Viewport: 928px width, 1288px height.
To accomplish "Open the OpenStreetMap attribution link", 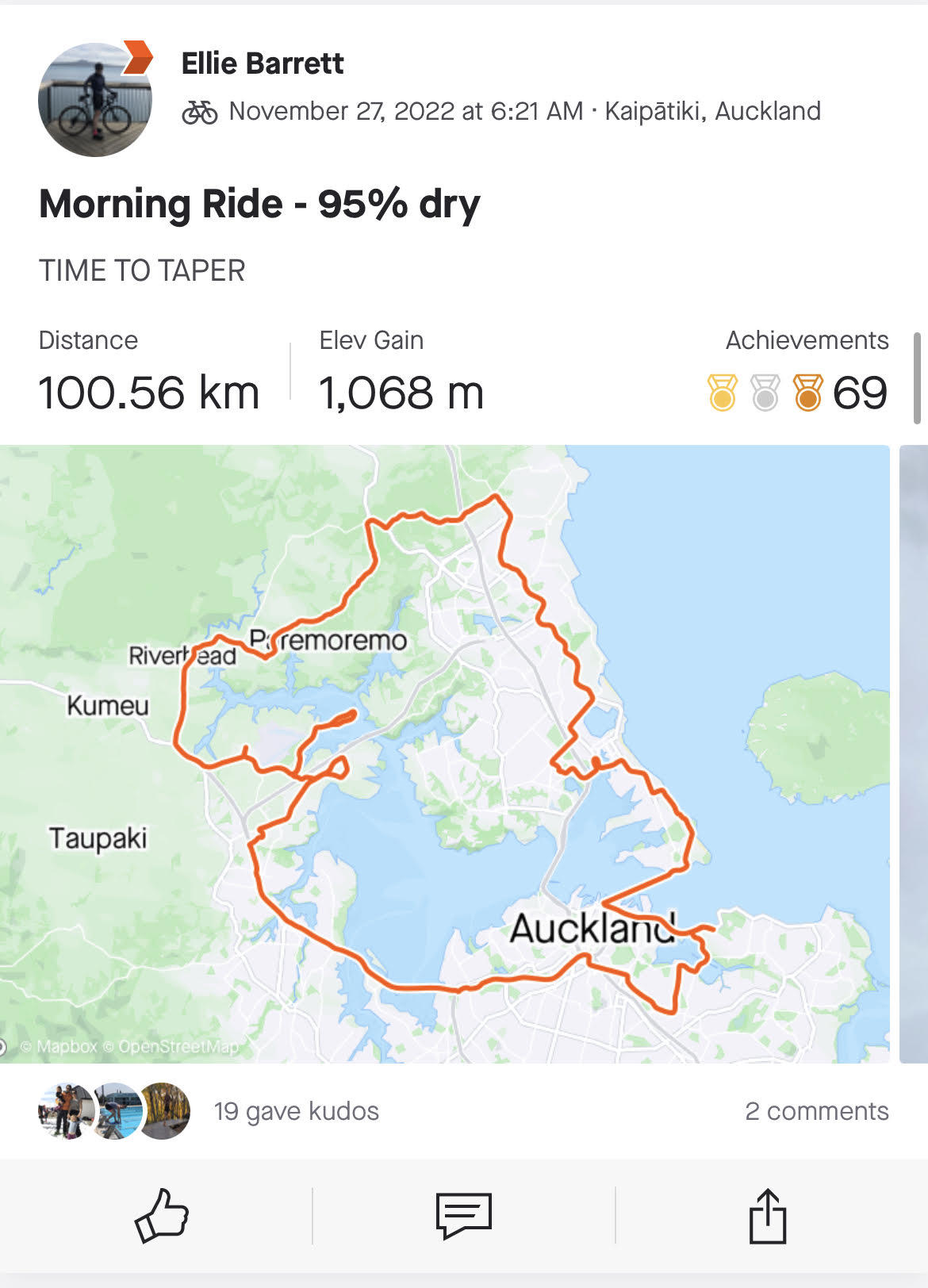I will [178, 1047].
